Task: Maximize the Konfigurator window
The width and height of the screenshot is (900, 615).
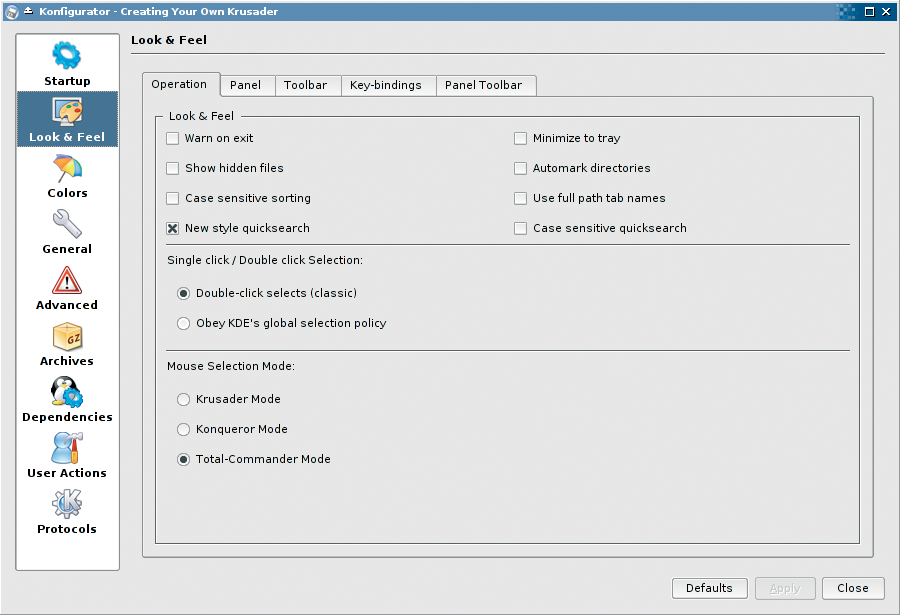Action: point(870,11)
